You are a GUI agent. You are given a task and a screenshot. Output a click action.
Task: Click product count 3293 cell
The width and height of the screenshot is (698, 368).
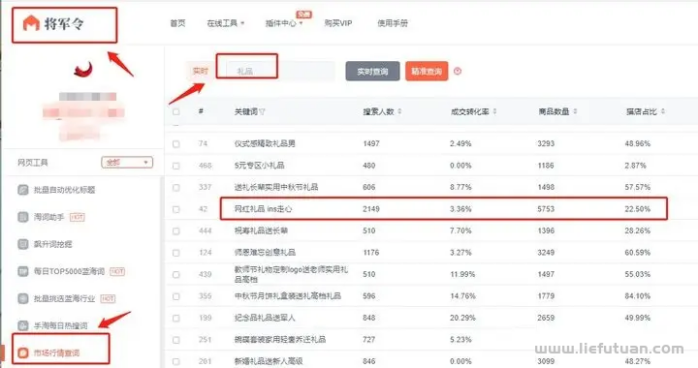(x=546, y=144)
